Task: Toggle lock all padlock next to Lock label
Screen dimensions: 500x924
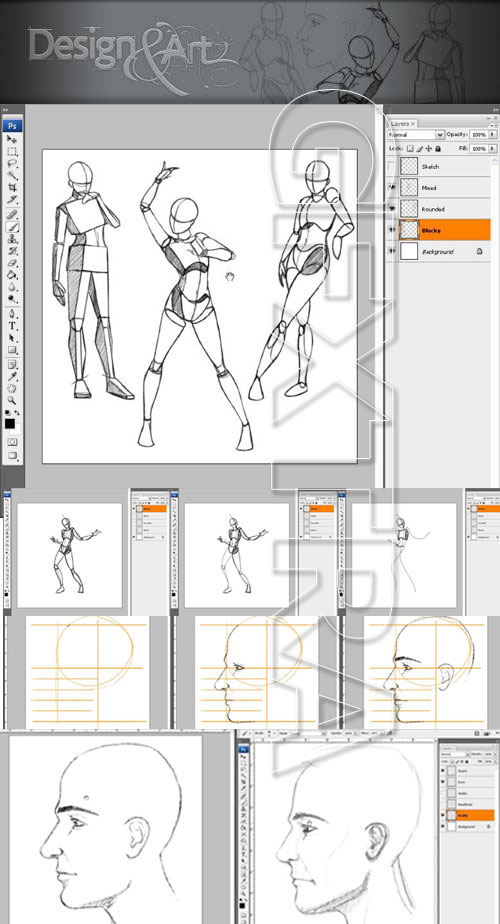Action: pyautogui.click(x=438, y=148)
